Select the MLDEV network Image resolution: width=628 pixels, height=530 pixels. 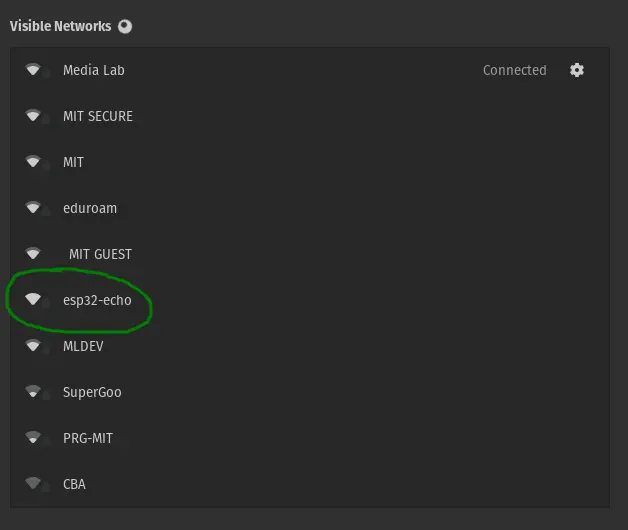coord(83,346)
